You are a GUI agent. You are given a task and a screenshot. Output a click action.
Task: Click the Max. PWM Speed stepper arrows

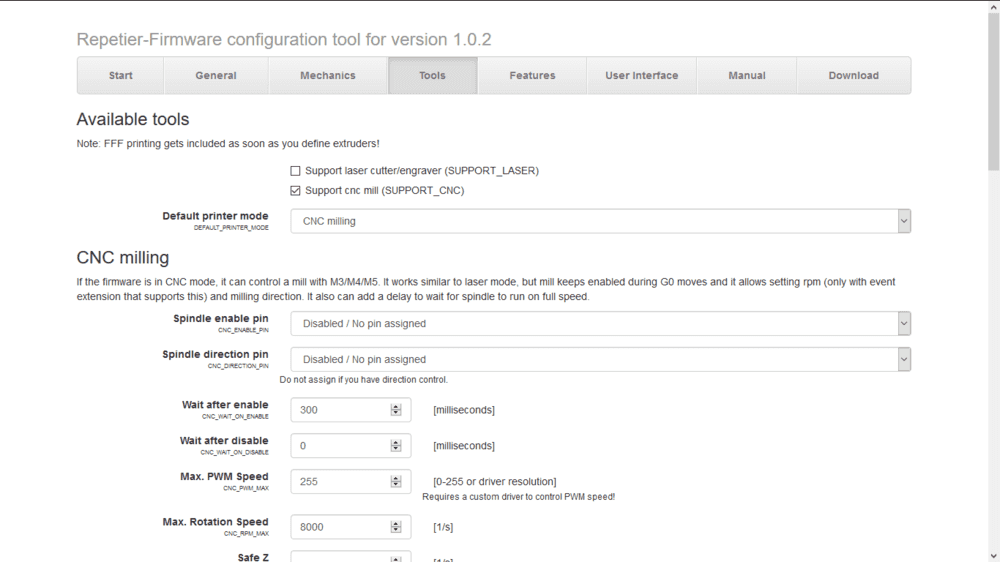coord(396,482)
